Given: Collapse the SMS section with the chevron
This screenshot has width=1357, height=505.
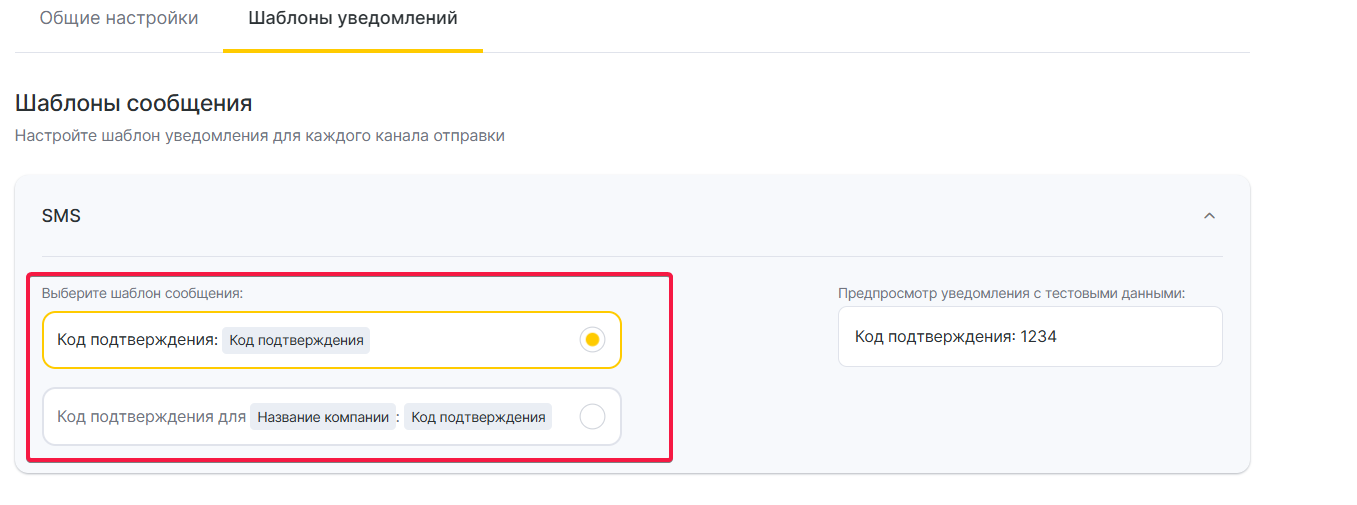Looking at the screenshot, I should 1209,216.
